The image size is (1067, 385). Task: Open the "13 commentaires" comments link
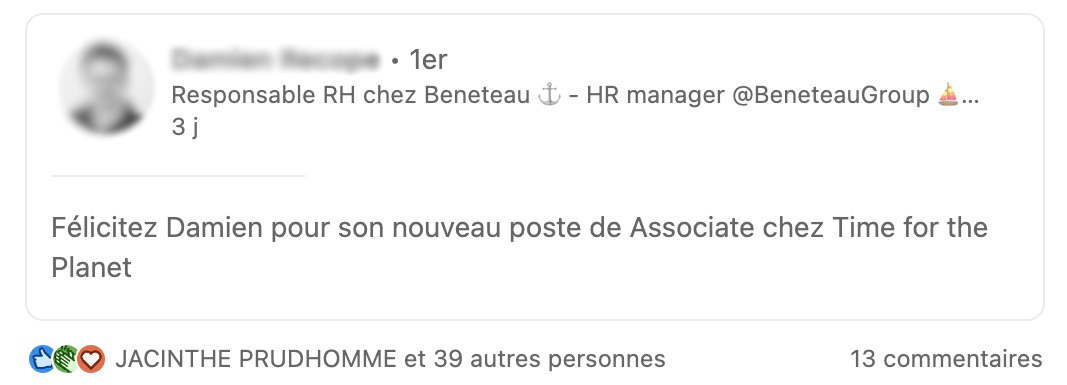click(x=946, y=358)
